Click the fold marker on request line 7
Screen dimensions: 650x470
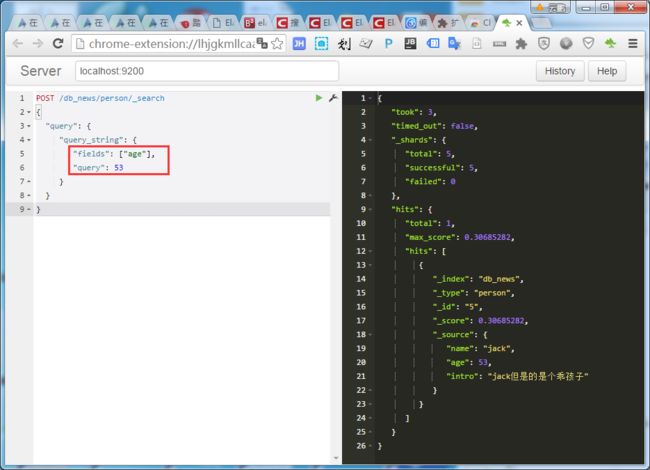(x=29, y=182)
